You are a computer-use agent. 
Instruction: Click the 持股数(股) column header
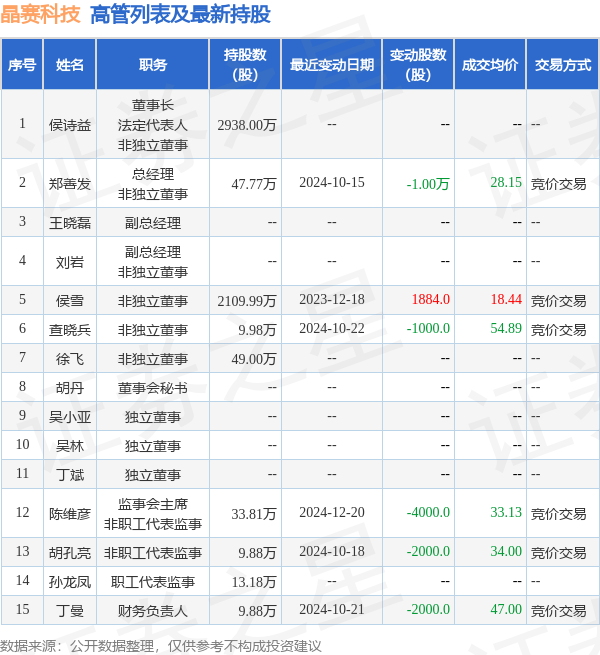click(x=245, y=65)
